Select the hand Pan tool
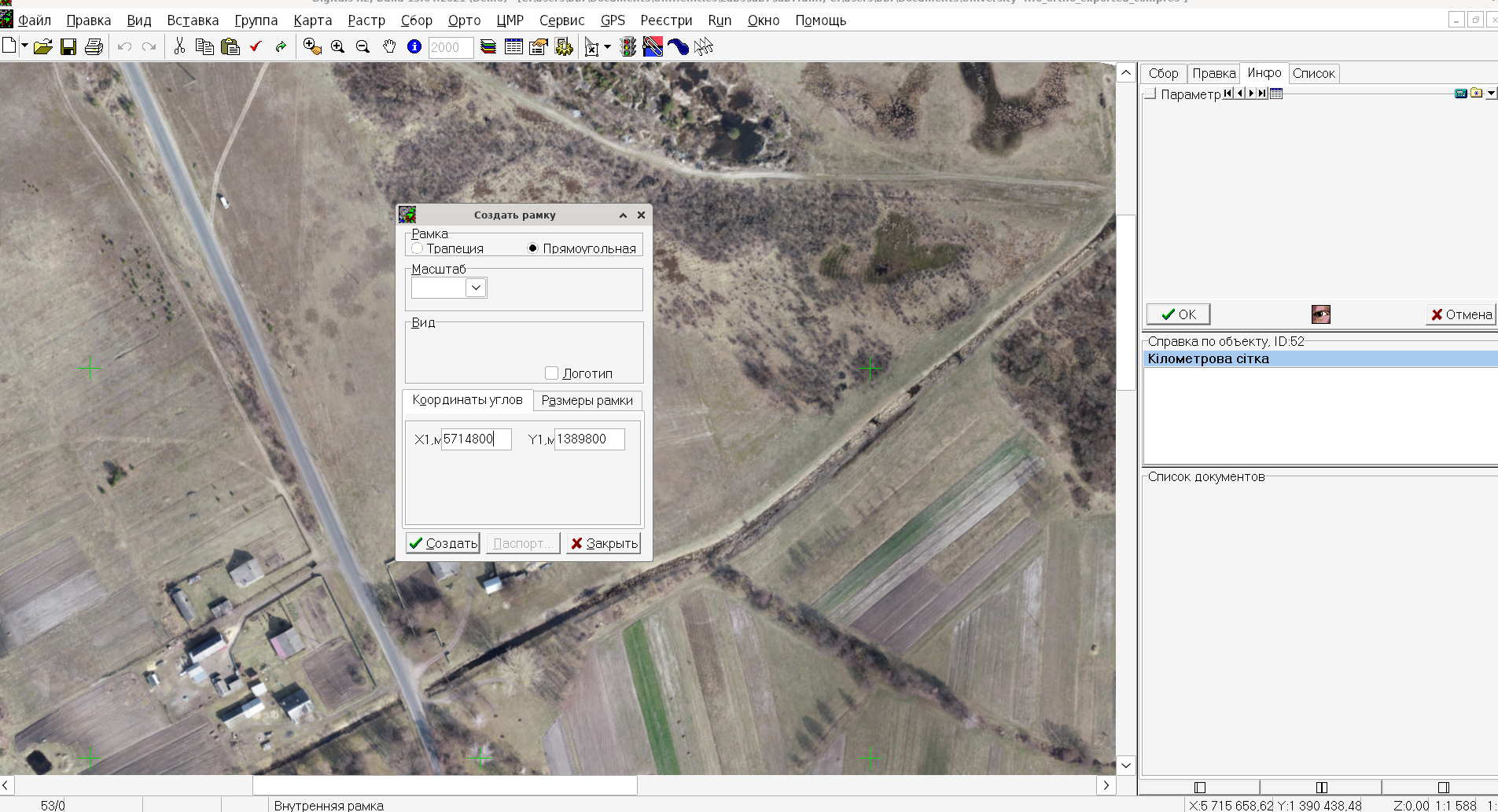1498x812 pixels. click(x=389, y=47)
